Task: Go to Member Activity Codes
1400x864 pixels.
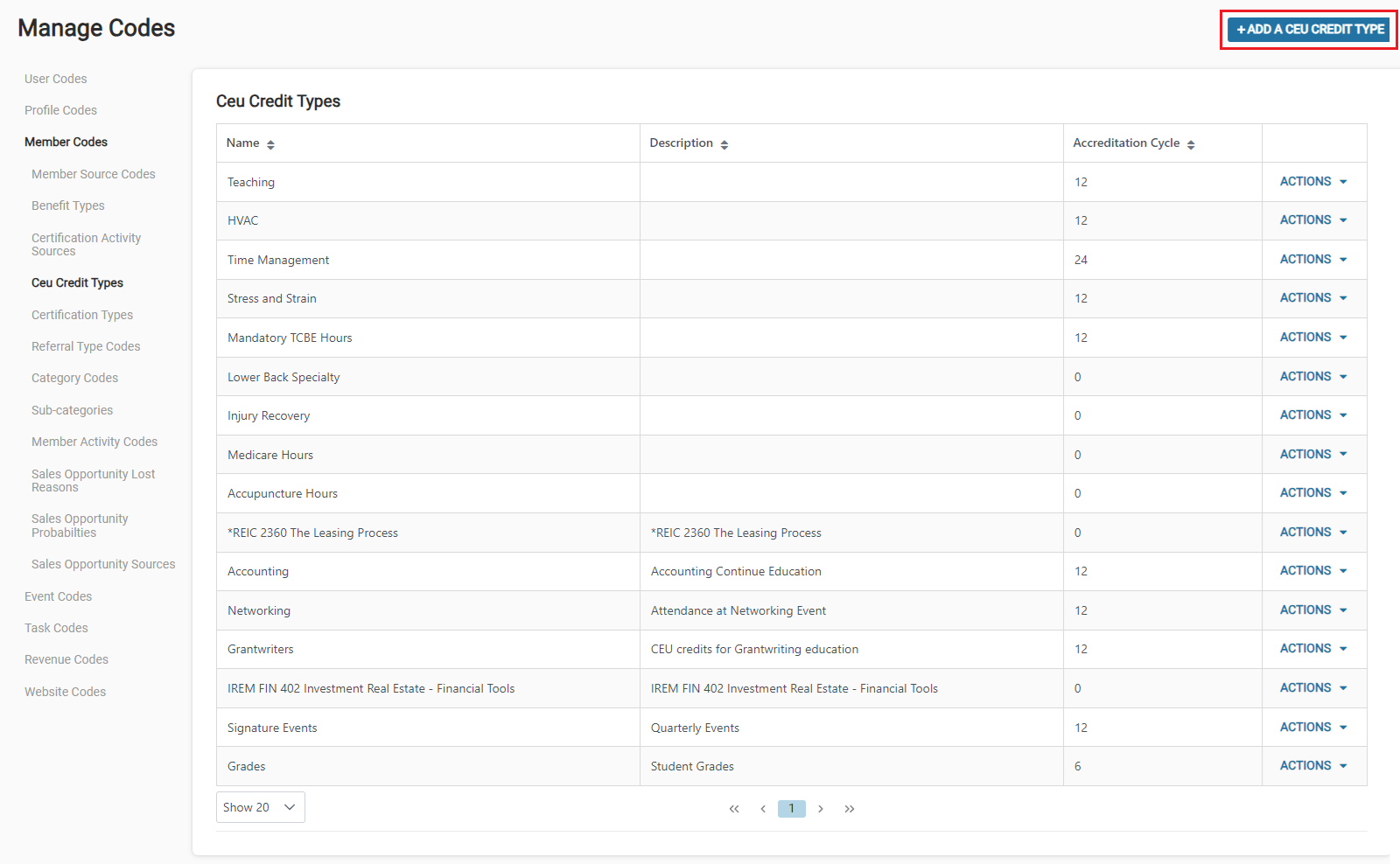Action: coord(94,442)
